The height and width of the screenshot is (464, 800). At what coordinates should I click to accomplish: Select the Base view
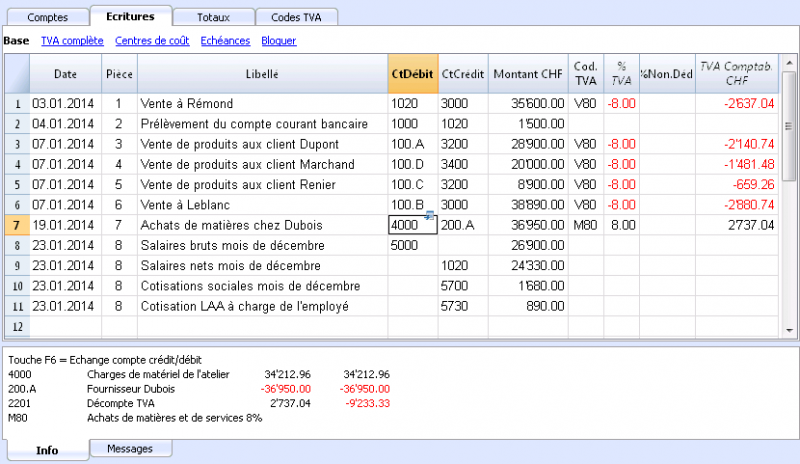point(16,41)
